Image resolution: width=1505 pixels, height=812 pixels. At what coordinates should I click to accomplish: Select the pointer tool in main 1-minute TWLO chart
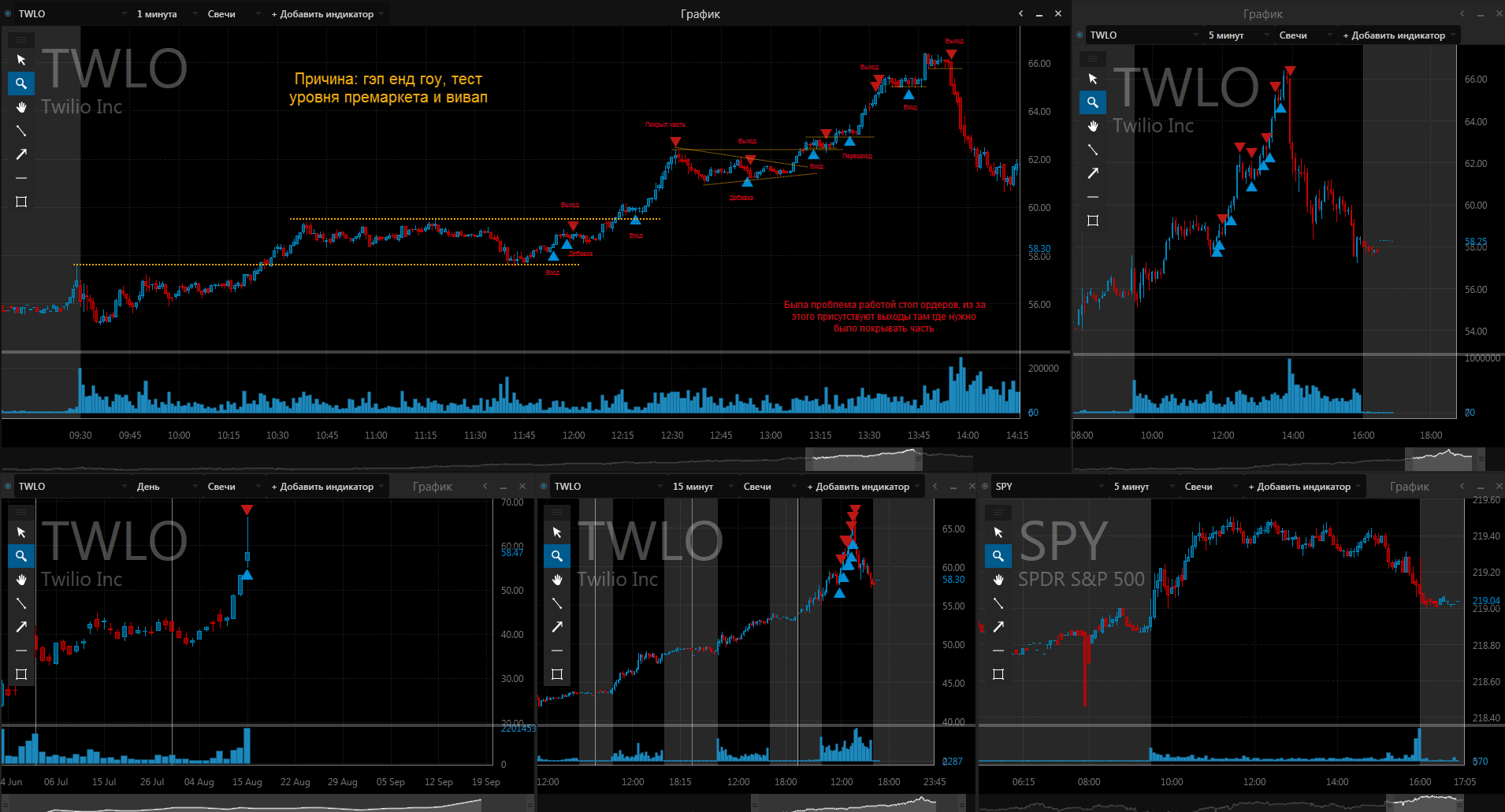coord(21,60)
